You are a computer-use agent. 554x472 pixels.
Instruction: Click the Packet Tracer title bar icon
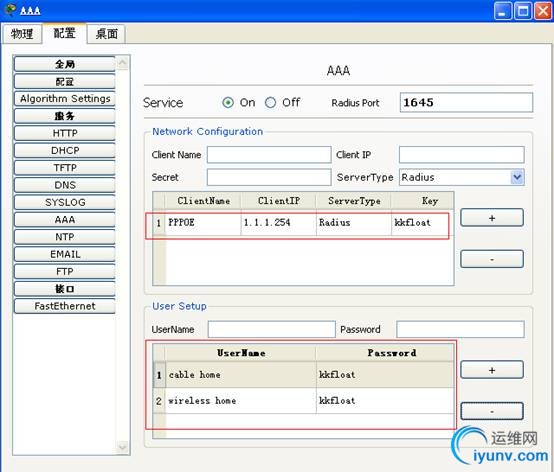[x=10, y=10]
